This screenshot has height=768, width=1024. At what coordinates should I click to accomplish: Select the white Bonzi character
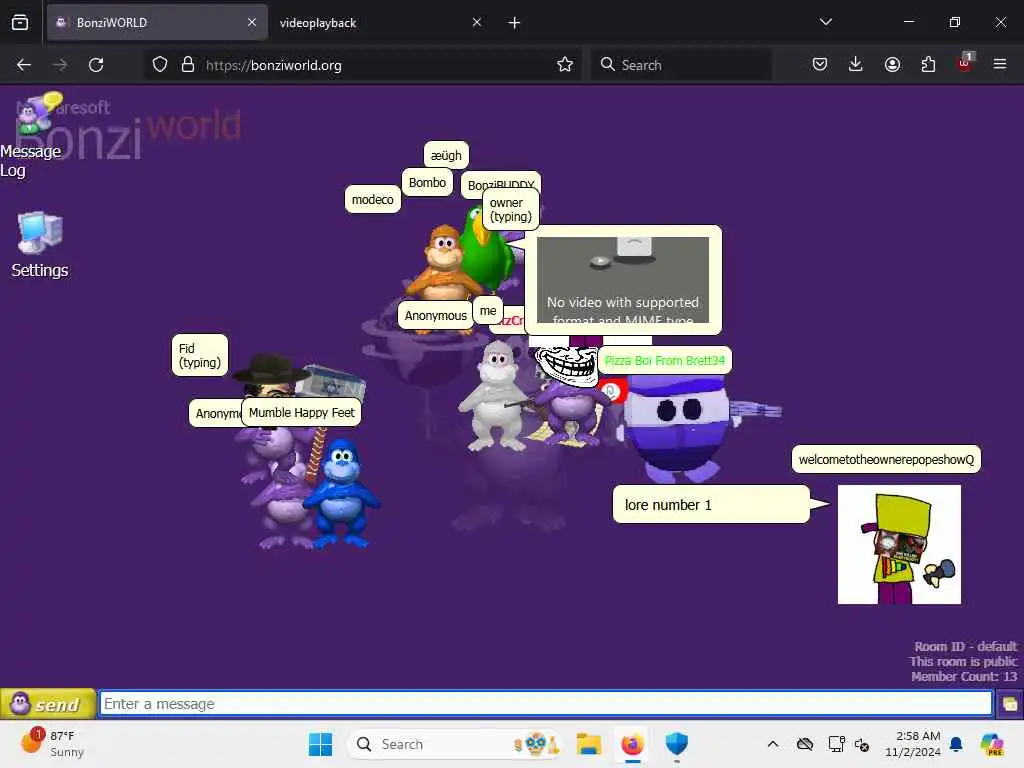click(x=496, y=397)
